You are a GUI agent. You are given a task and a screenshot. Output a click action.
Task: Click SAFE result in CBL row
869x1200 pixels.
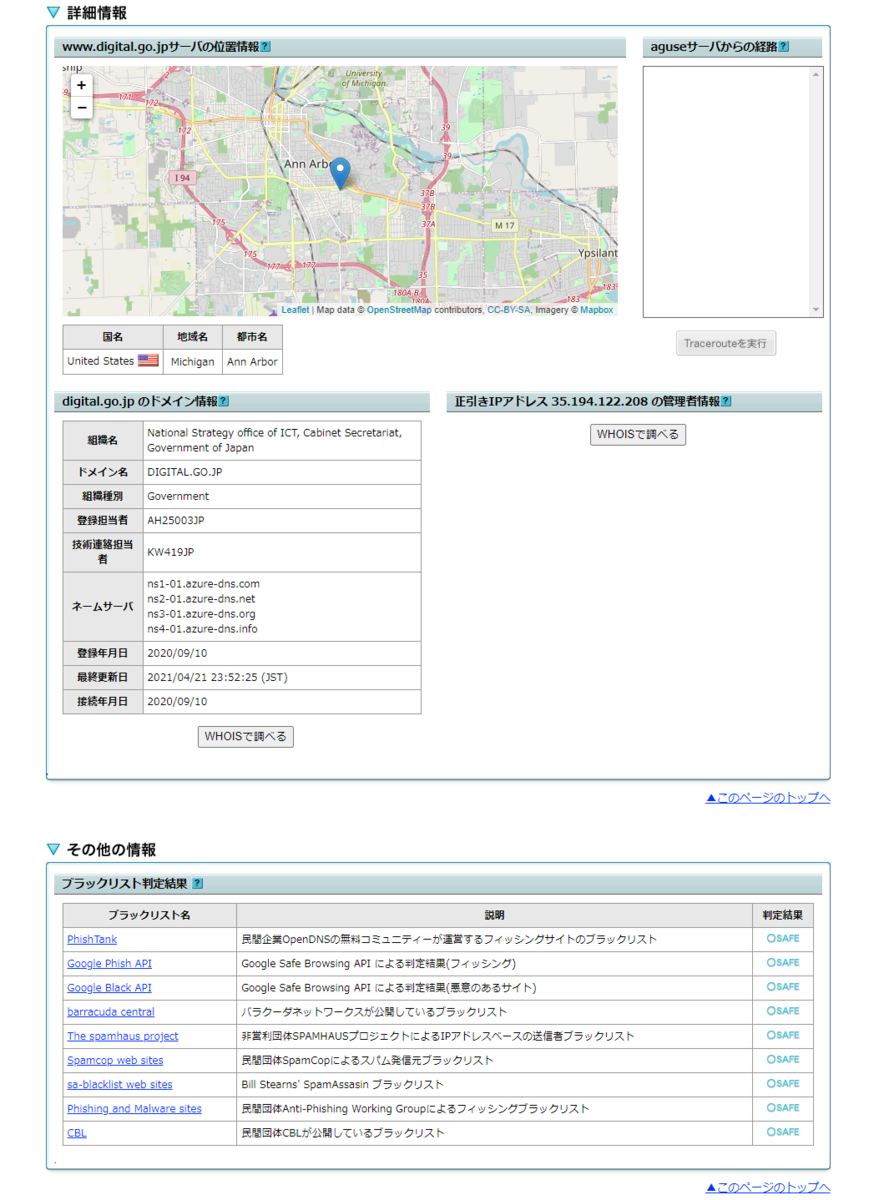[783, 1132]
